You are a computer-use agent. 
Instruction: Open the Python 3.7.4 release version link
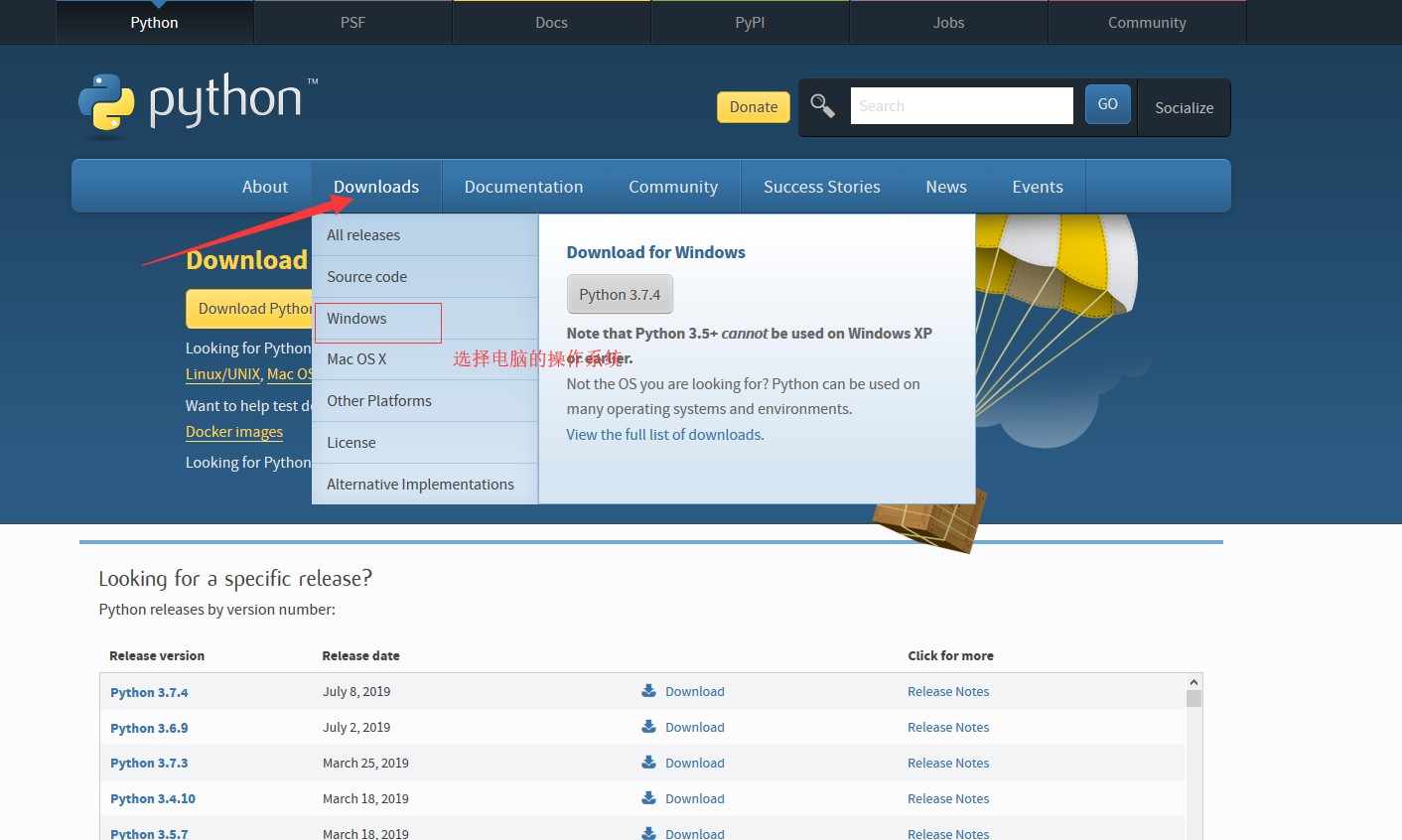(x=149, y=692)
